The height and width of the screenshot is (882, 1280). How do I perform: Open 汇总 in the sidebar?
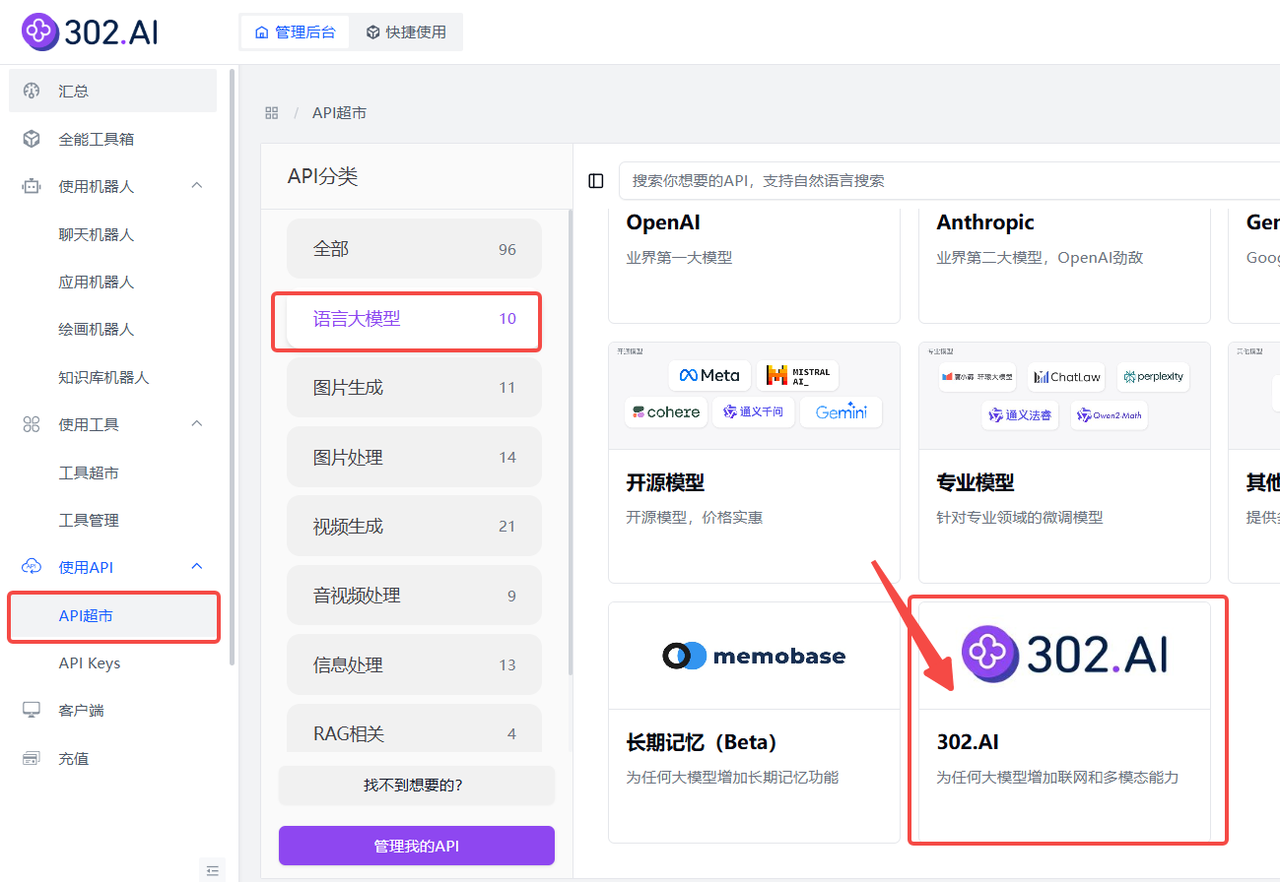[x=113, y=91]
